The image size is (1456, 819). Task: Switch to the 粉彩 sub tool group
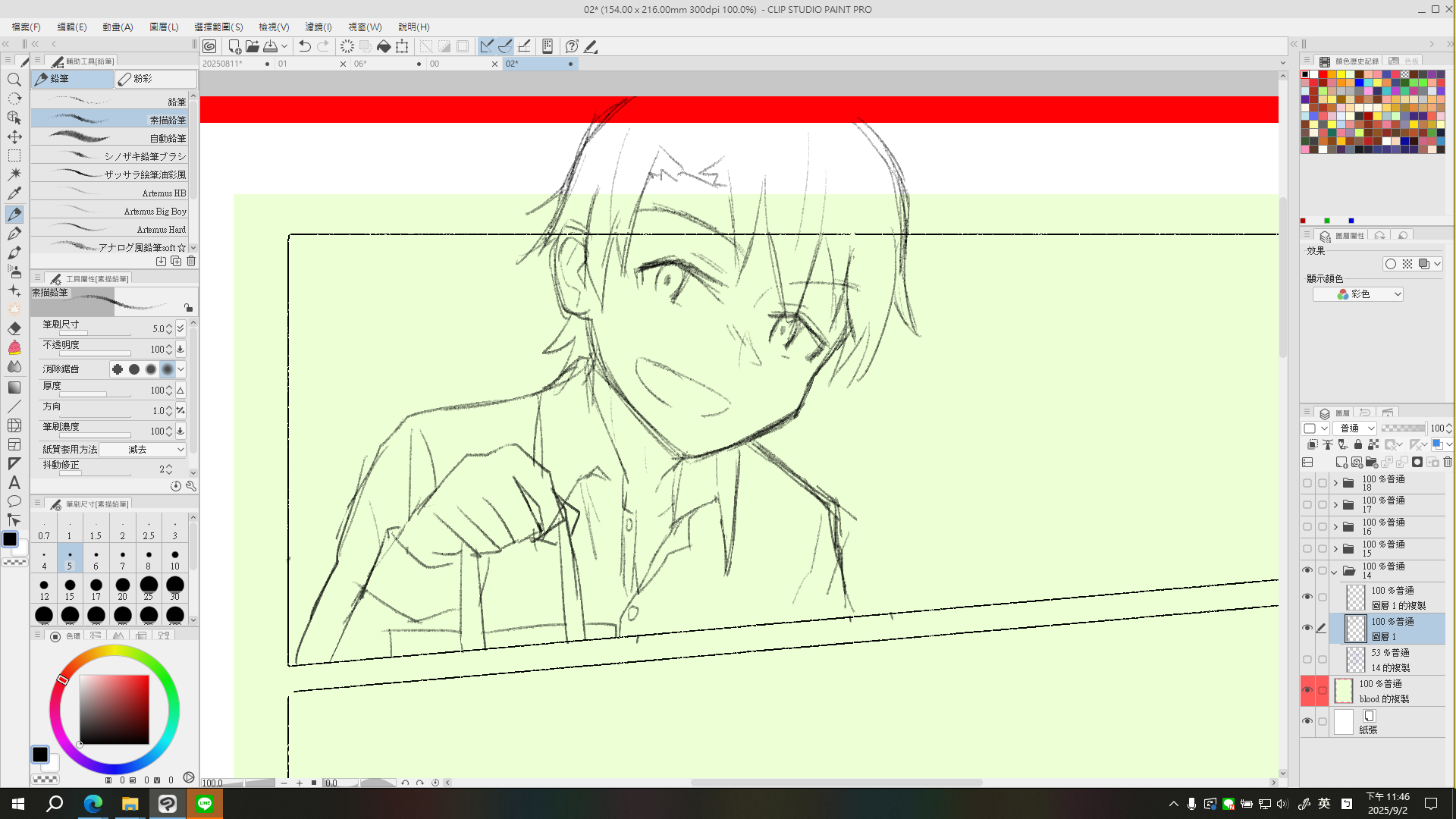pyautogui.click(x=155, y=79)
